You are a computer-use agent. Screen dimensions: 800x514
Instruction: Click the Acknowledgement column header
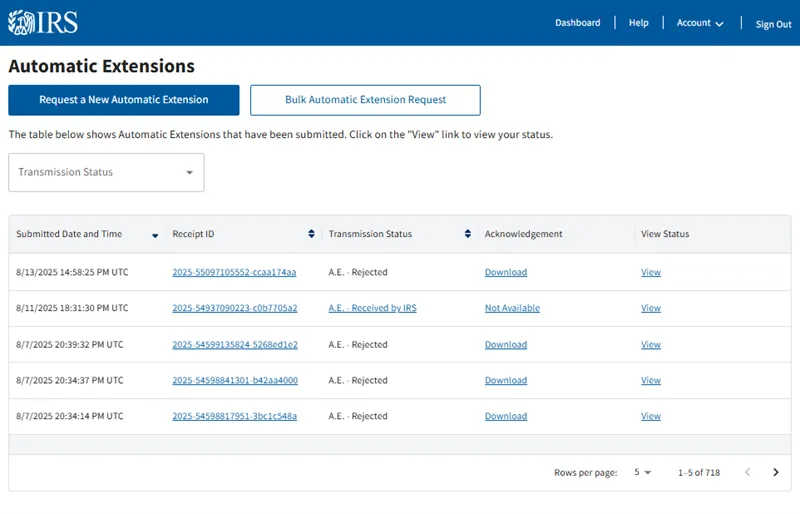click(x=523, y=234)
